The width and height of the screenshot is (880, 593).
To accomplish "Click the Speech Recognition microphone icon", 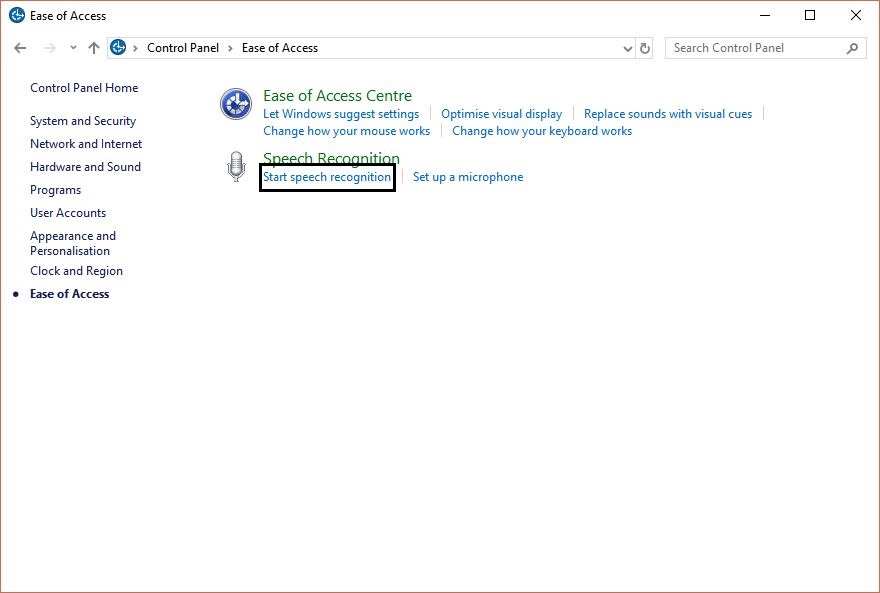I will click(236, 167).
